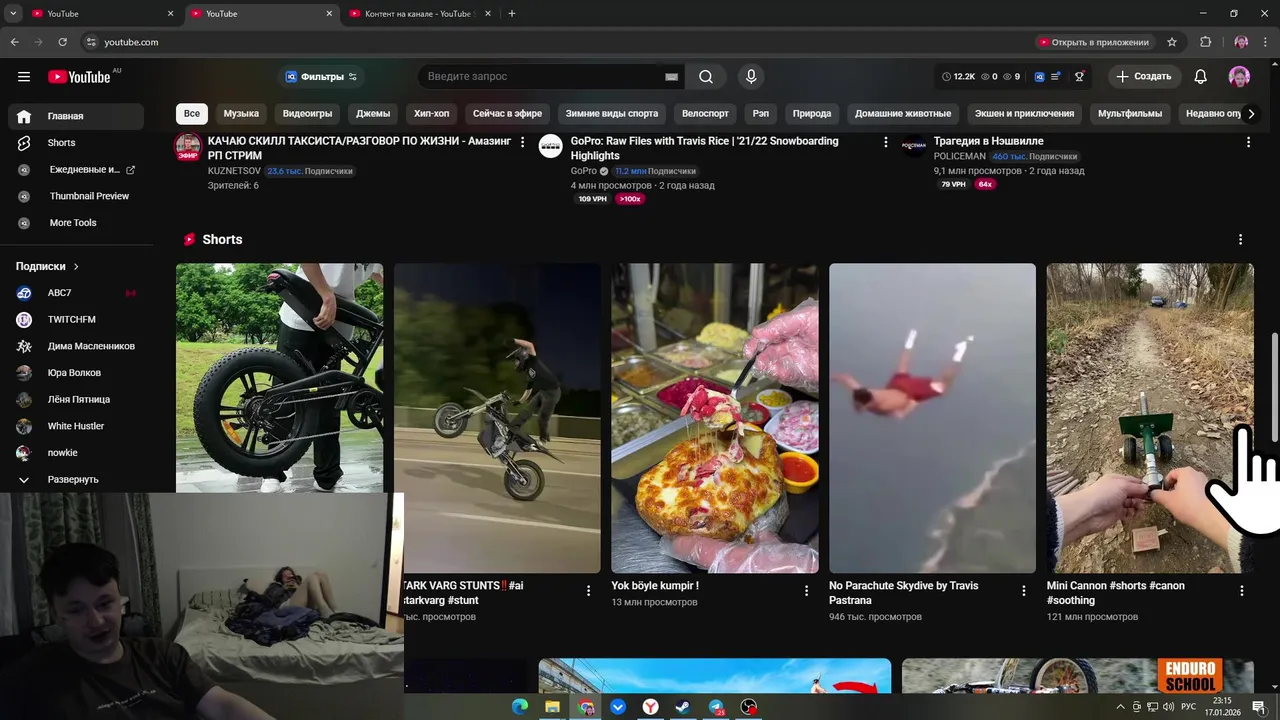This screenshot has height=720, width=1280.
Task: Open Yandex Browser from the taskbar
Action: pos(650,707)
